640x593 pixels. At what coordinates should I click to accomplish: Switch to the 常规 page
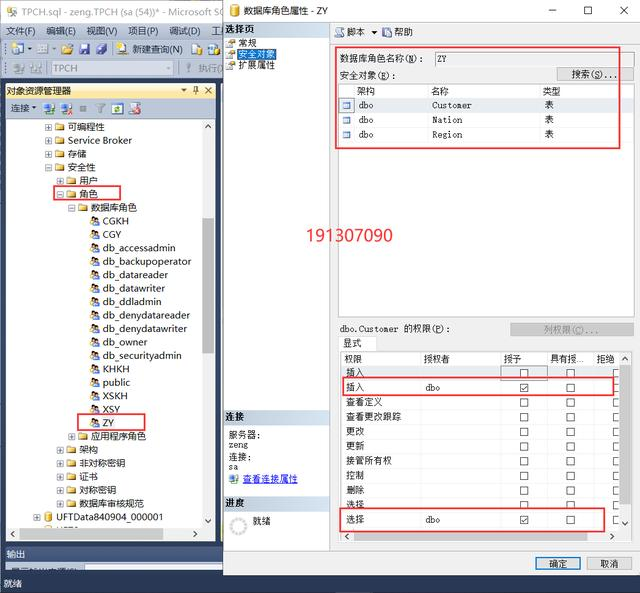click(x=247, y=43)
